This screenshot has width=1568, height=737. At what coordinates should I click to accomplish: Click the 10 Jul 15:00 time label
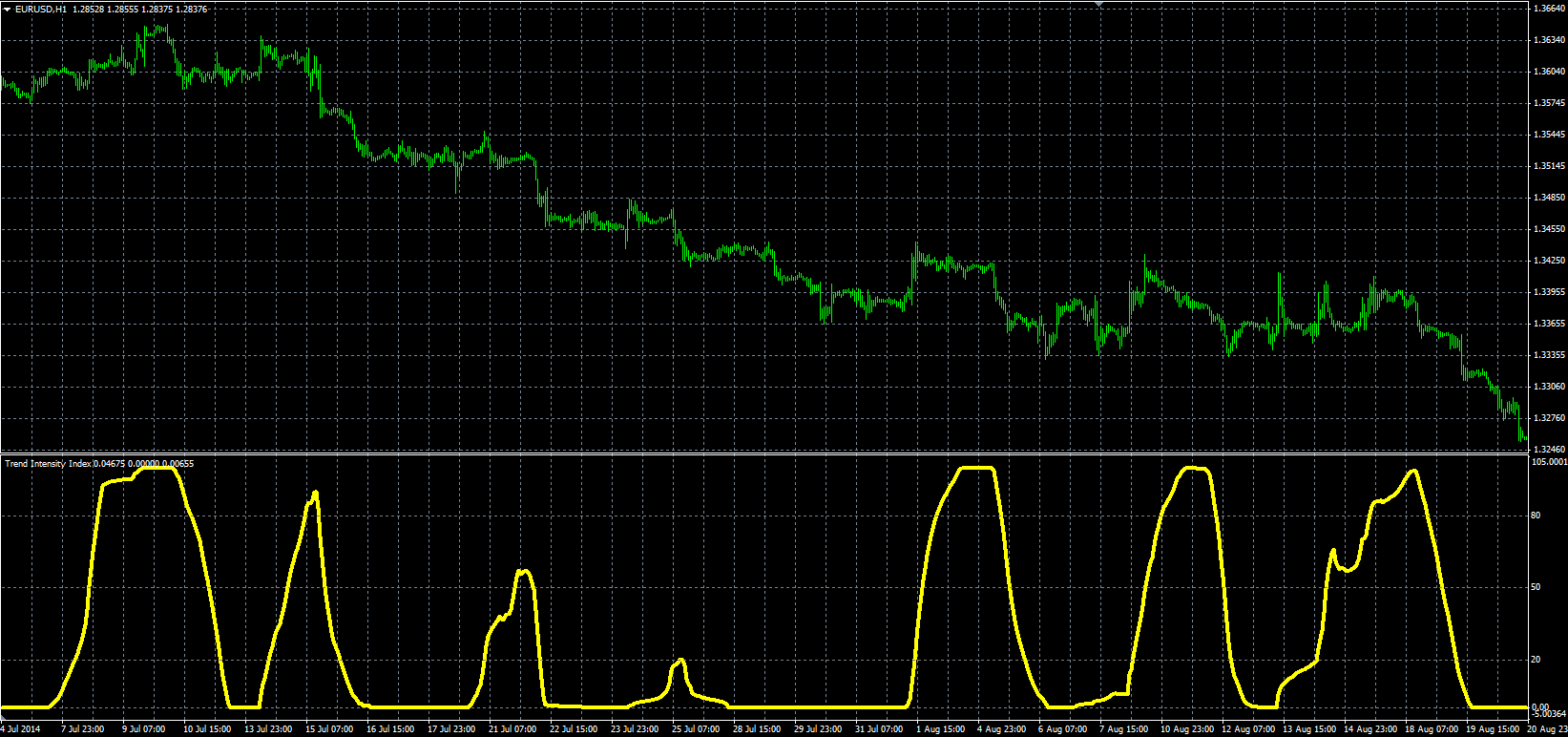(207, 729)
